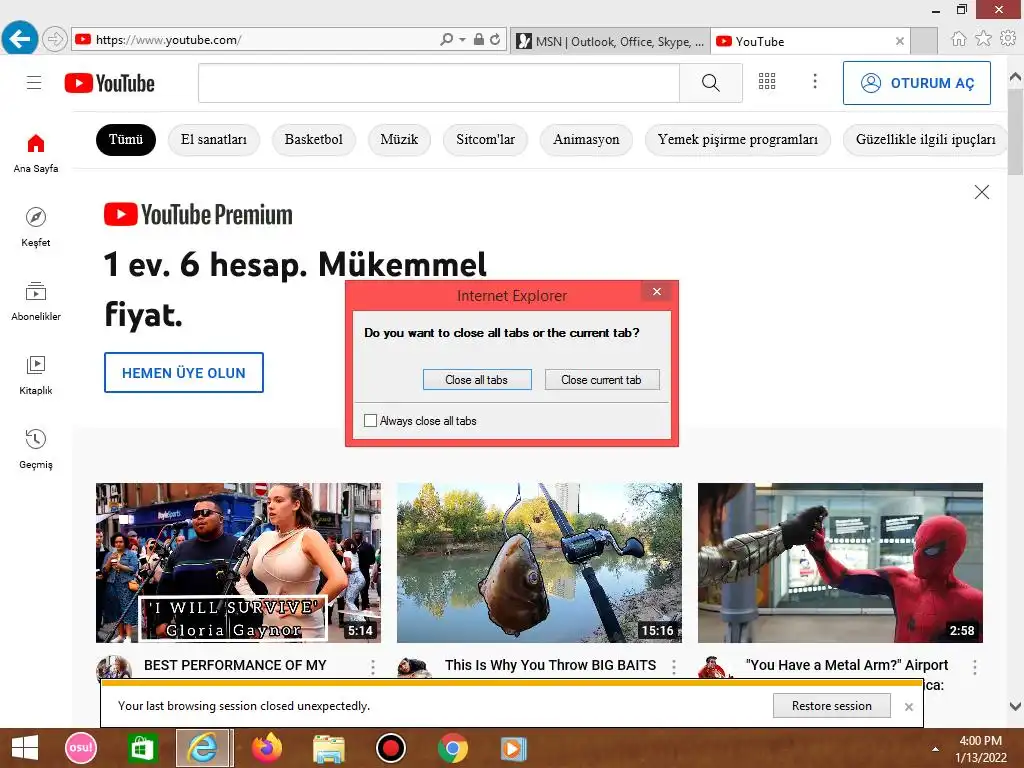Click Close current tab in the dialog
The width and height of the screenshot is (1024, 768).
[x=601, y=379]
